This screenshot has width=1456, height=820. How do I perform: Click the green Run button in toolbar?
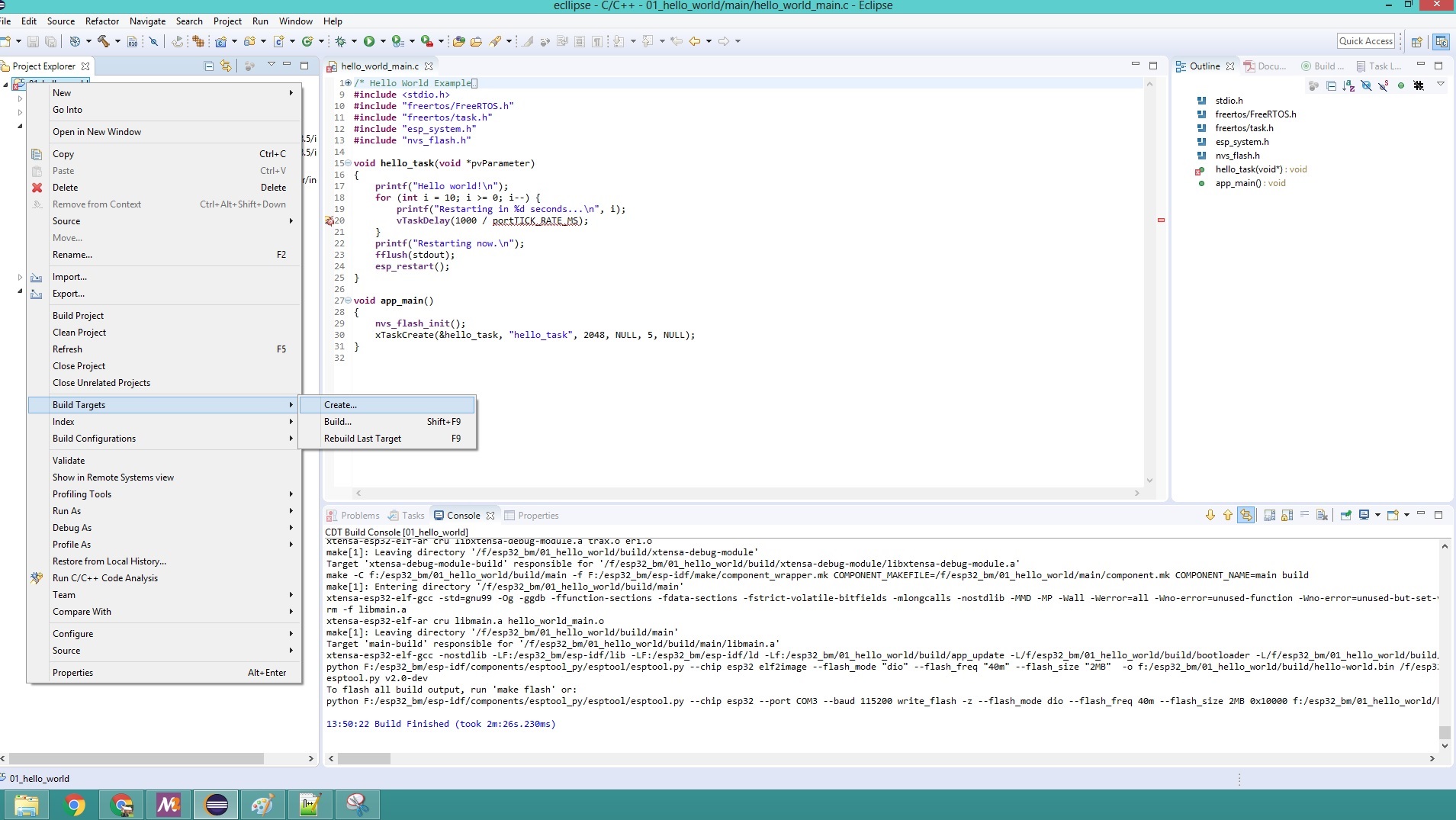click(369, 41)
